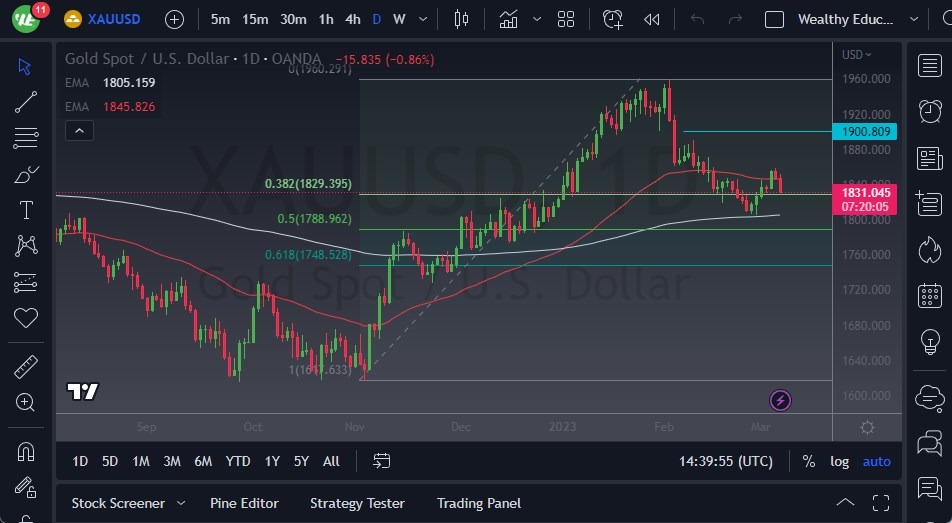This screenshot has height=523, width=952.
Task: Expand the time interval dropdown arrow
Action: click(x=425, y=19)
